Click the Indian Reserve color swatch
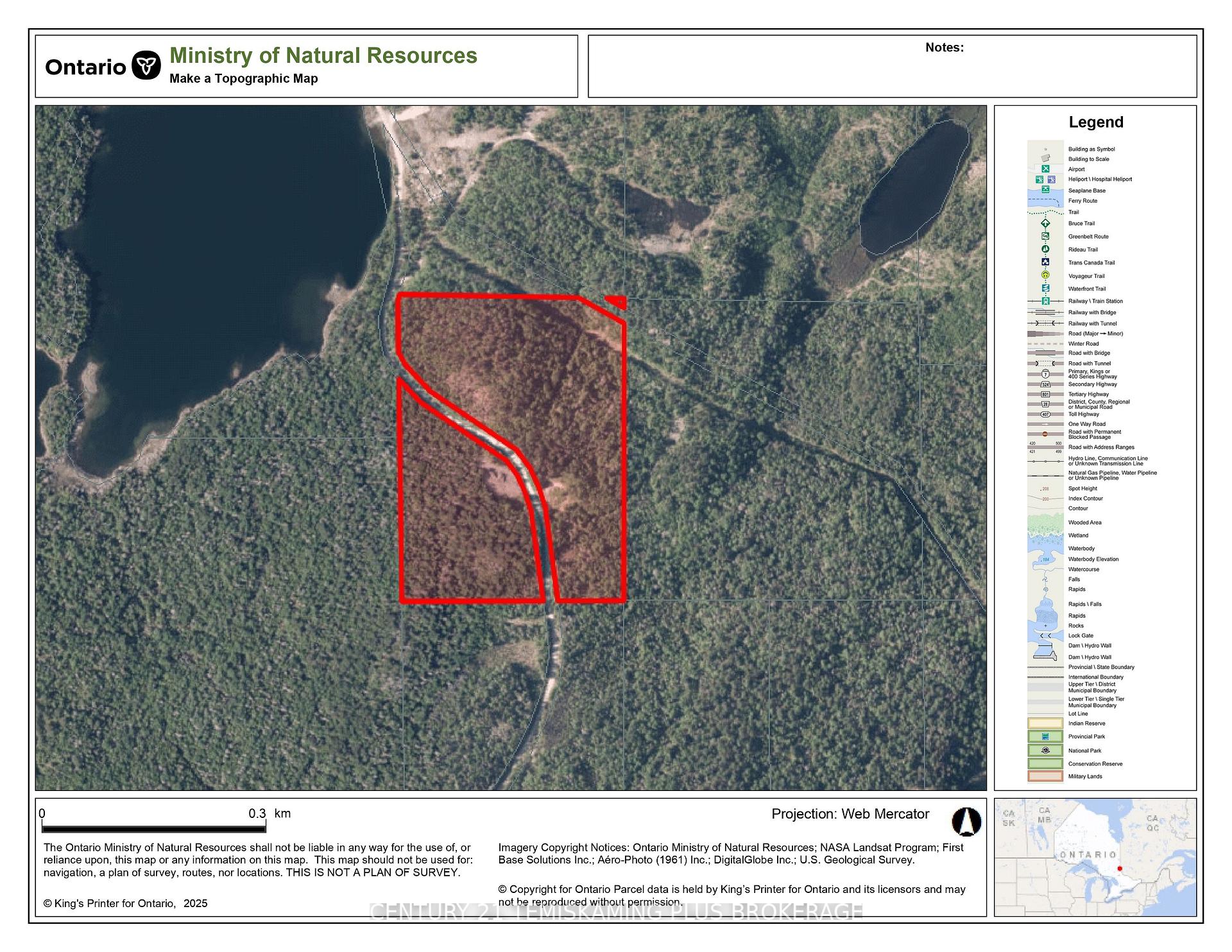The image size is (1232, 952). pos(1045,723)
